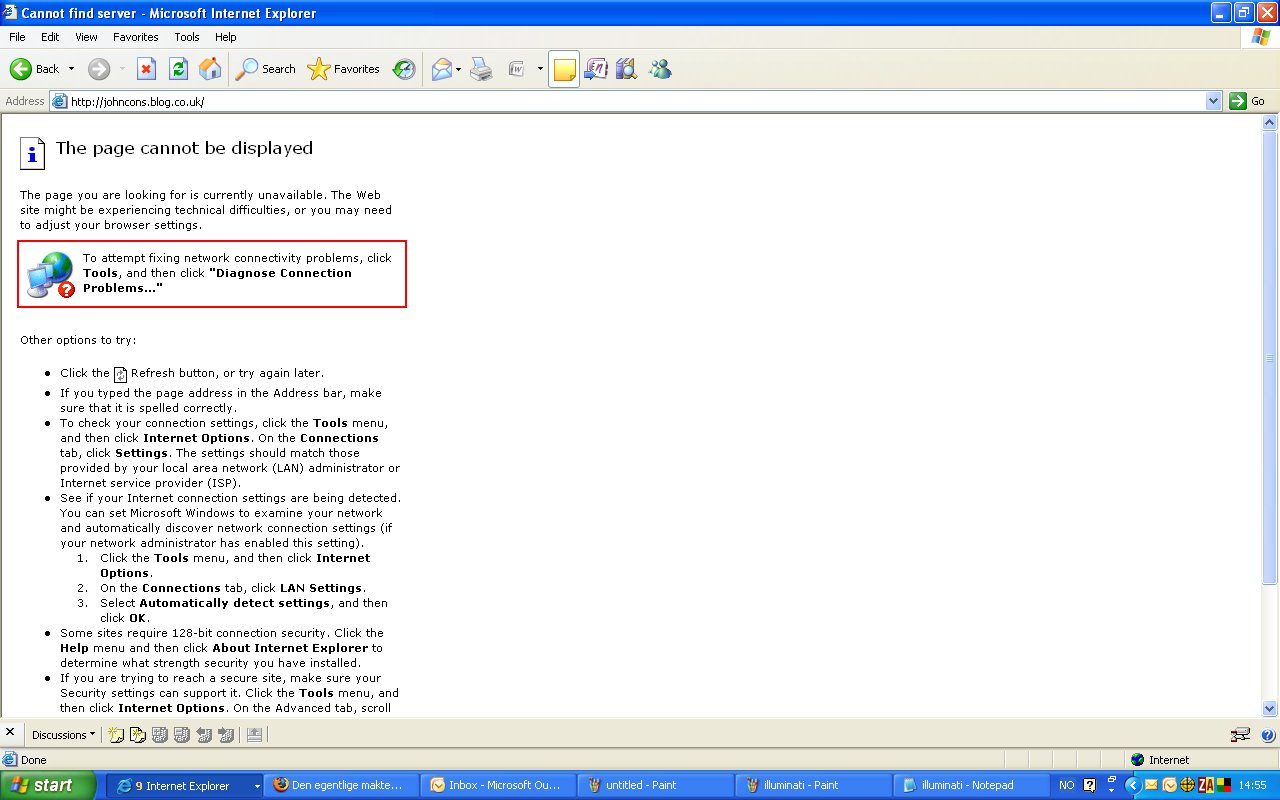Click the 'The page cannot be displayed' heading
The height and width of the screenshot is (800, 1280).
184,148
